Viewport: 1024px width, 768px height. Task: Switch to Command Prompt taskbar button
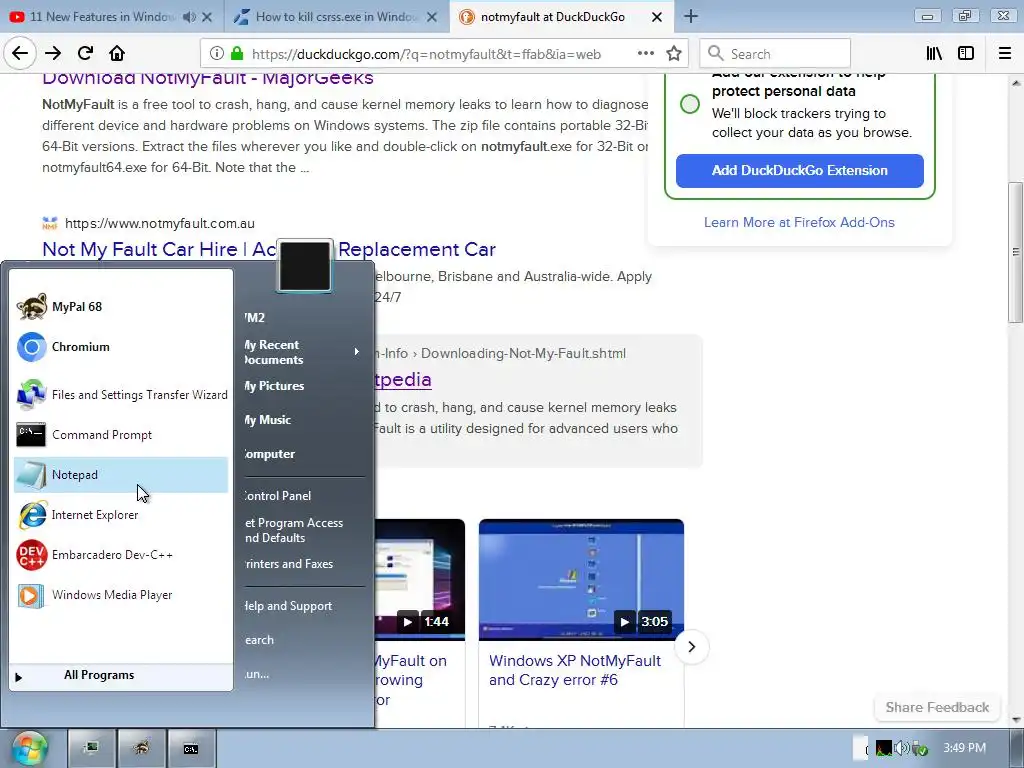(x=191, y=748)
